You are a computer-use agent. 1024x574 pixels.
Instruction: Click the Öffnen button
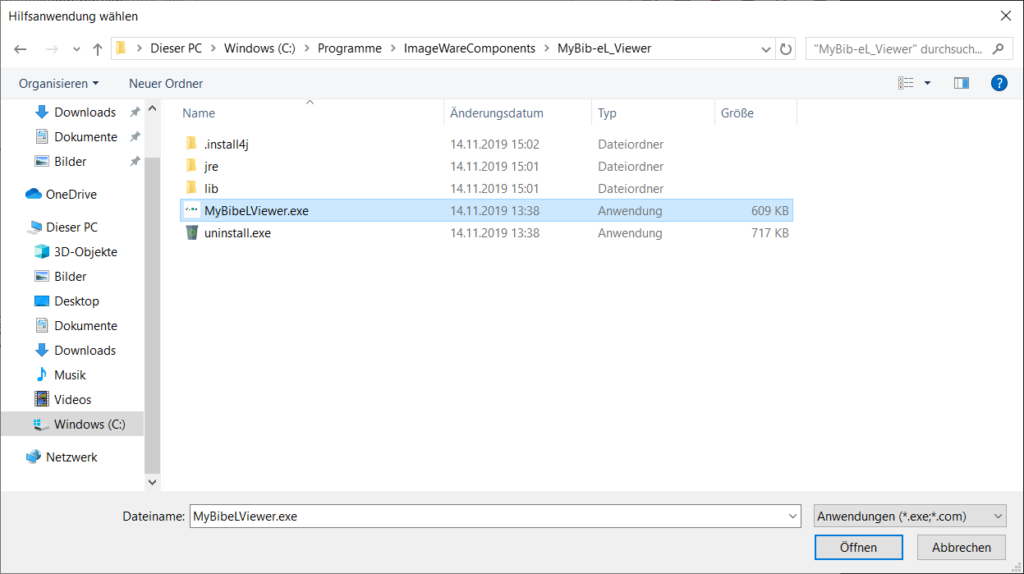[858, 547]
